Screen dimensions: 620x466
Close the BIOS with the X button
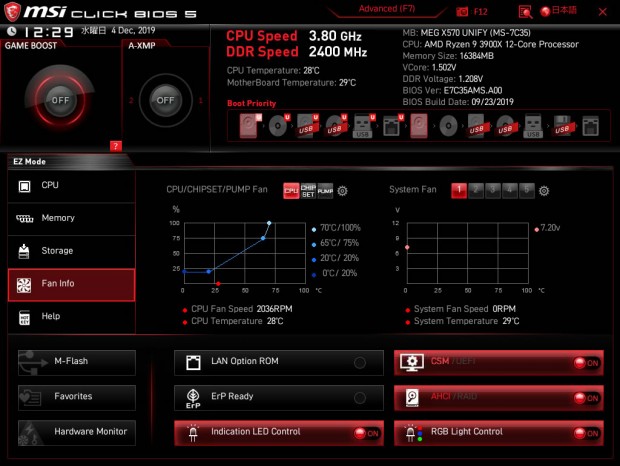tap(603, 12)
